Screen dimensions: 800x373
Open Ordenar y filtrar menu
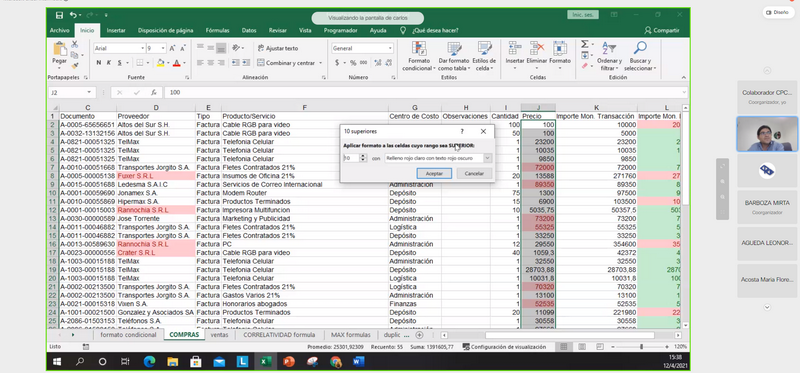coord(609,57)
